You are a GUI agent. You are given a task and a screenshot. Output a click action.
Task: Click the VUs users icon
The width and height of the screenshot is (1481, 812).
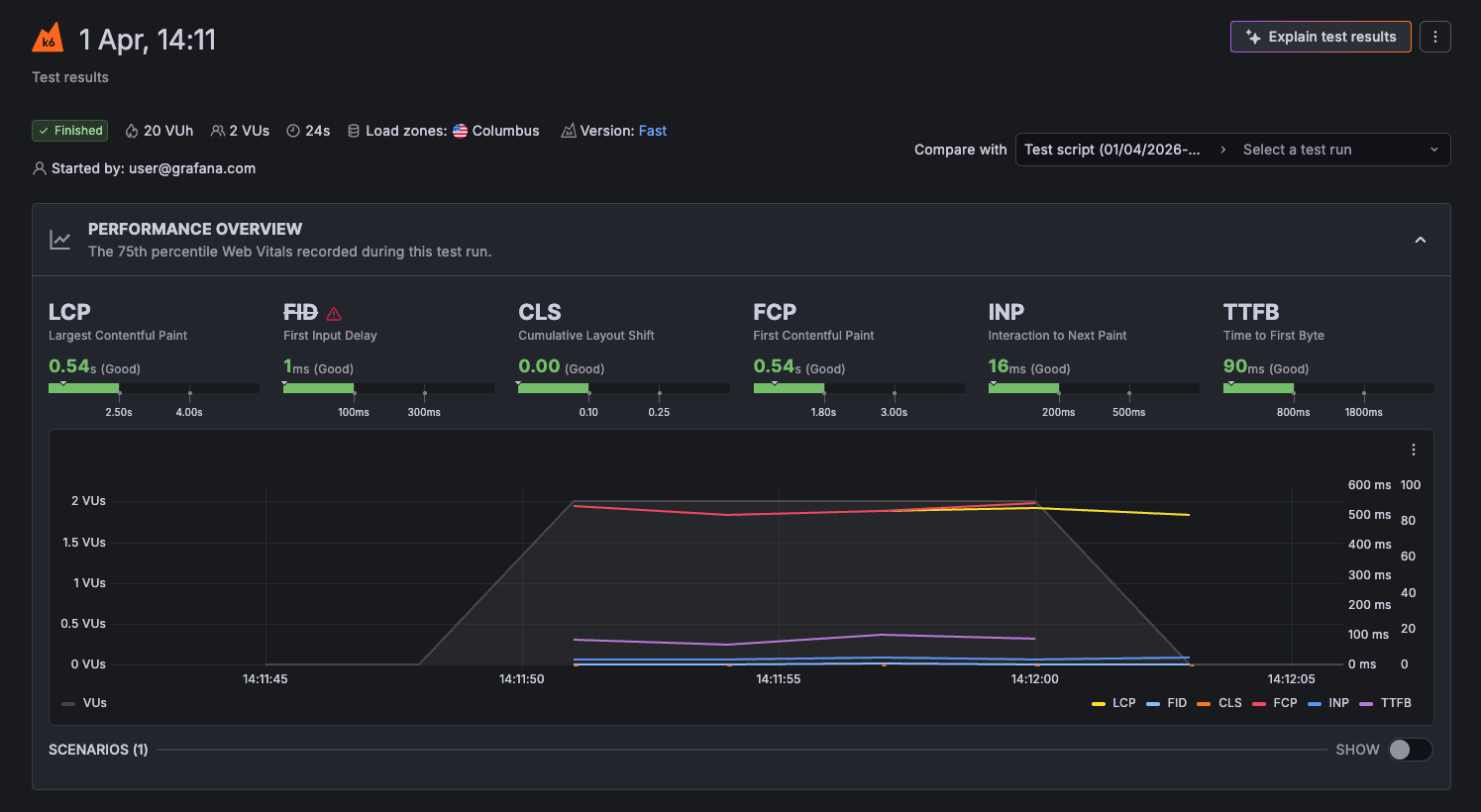click(218, 131)
